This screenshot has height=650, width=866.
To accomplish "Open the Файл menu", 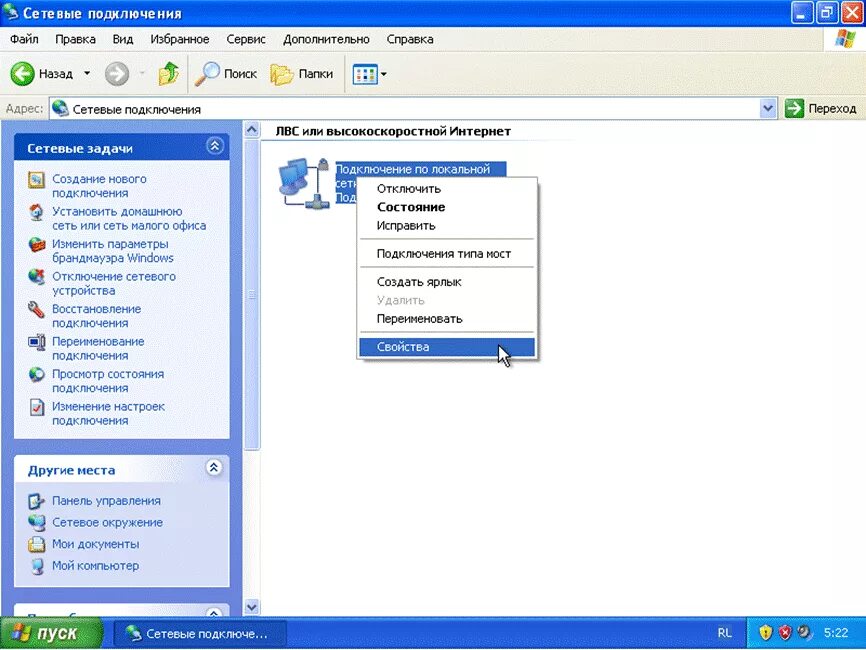I will (24, 39).
